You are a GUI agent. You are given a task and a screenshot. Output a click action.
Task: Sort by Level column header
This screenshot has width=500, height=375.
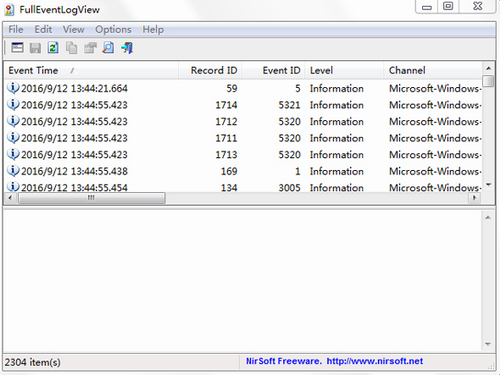pos(344,70)
